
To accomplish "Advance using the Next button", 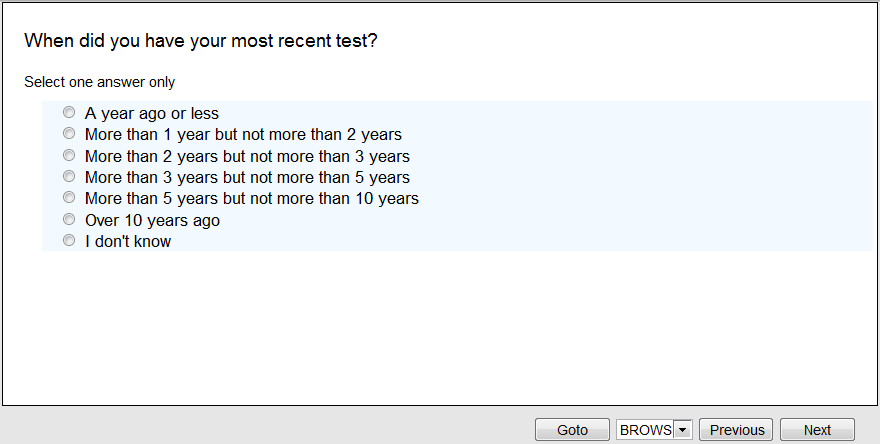I will 817,430.
